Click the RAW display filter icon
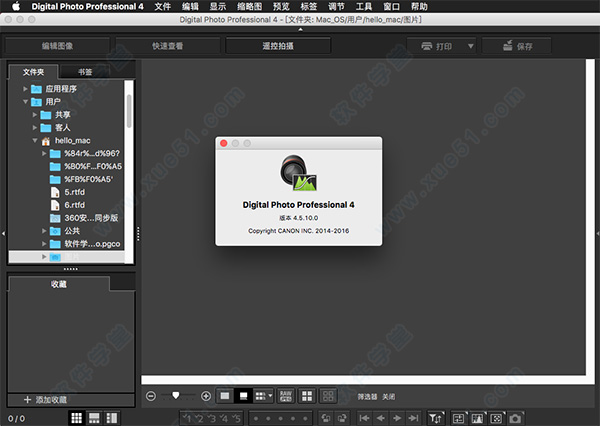The width and height of the screenshot is (600, 426). [286, 396]
